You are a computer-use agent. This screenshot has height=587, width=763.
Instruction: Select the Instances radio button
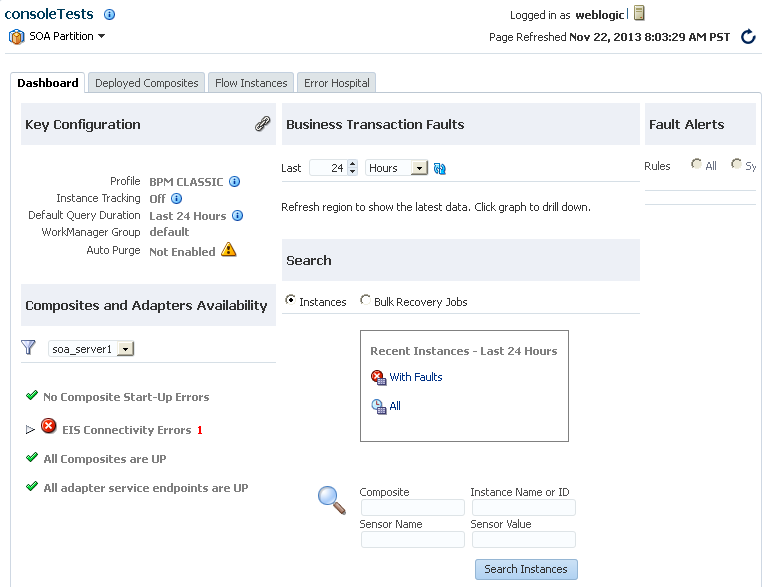pos(290,300)
